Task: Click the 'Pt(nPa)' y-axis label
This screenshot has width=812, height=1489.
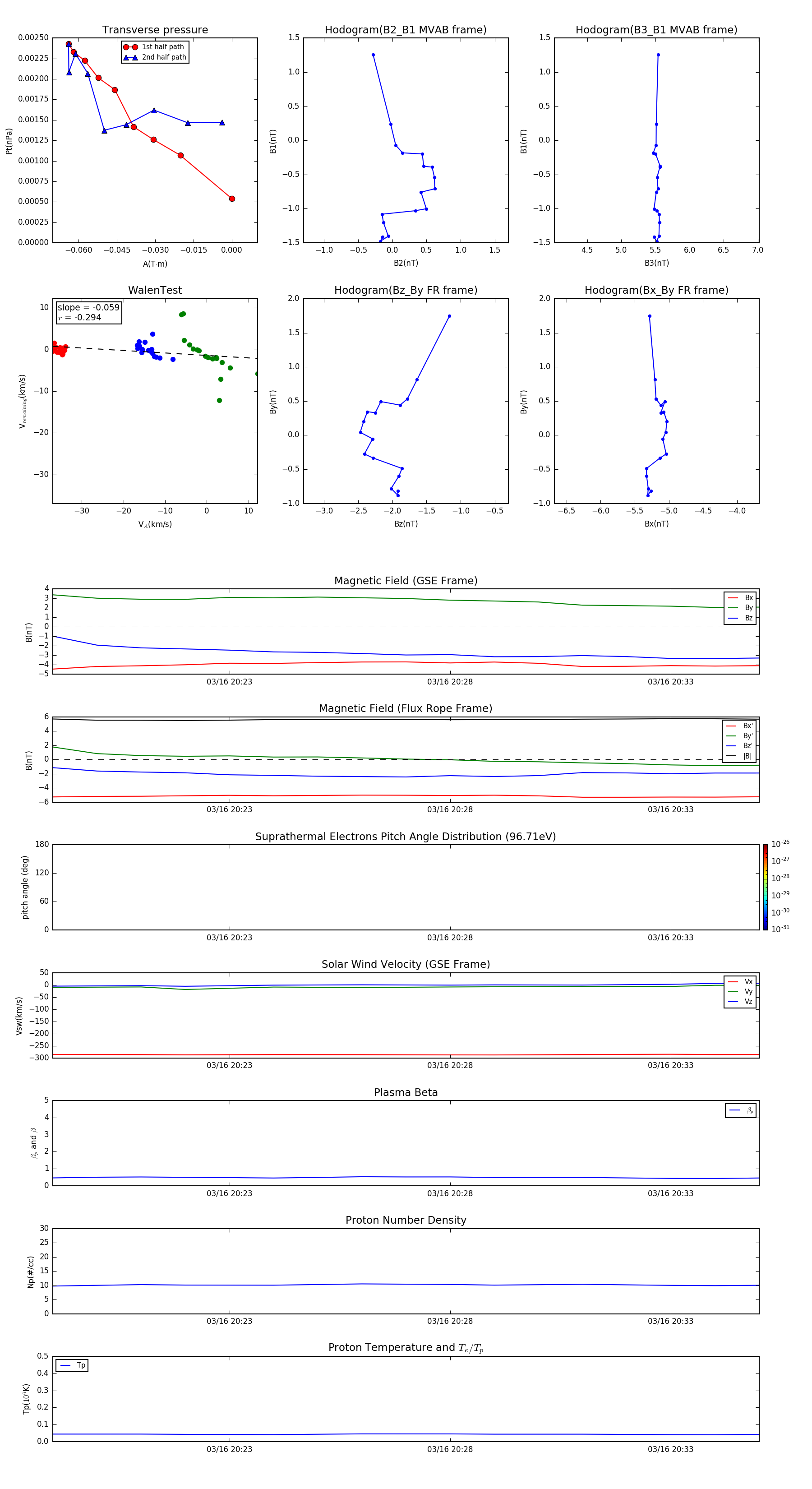Action: coord(9,141)
